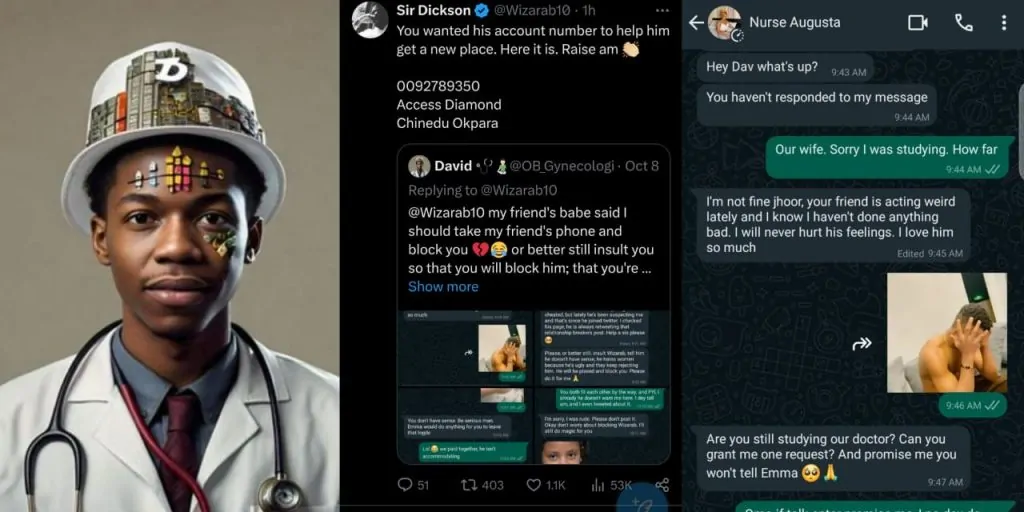Open Nurse Augusta's contact profile photo
Viewport: 1024px width, 512px height.
[x=725, y=23]
